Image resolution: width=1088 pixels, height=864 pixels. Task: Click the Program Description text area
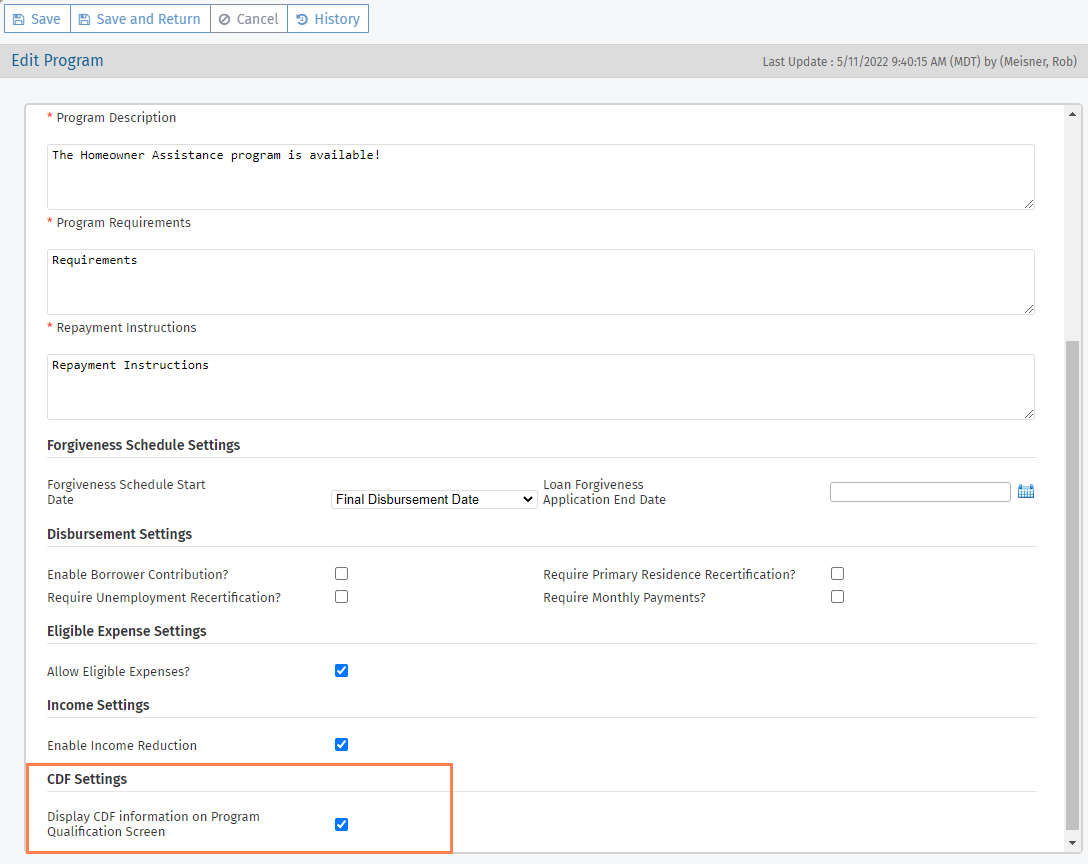click(x=540, y=177)
